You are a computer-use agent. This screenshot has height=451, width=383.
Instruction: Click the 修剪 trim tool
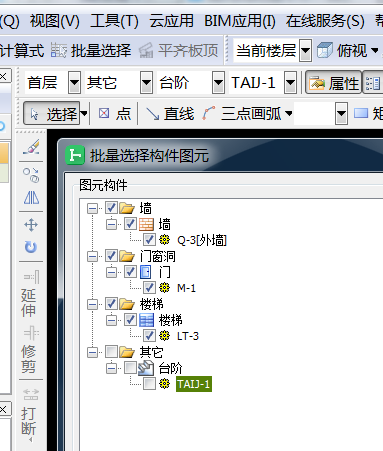(29, 350)
